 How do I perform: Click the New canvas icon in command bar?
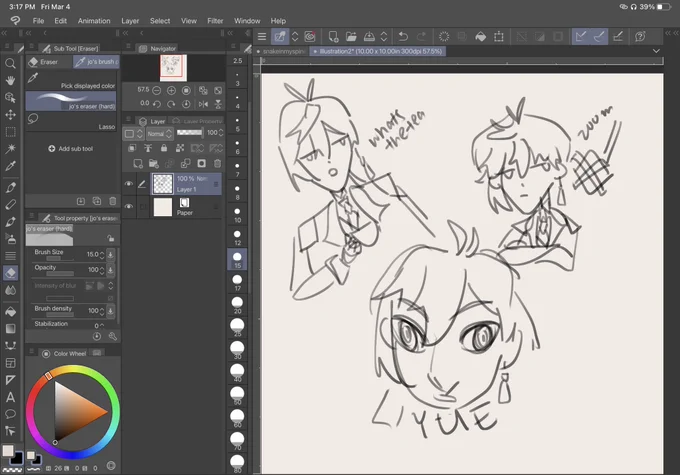click(x=333, y=36)
